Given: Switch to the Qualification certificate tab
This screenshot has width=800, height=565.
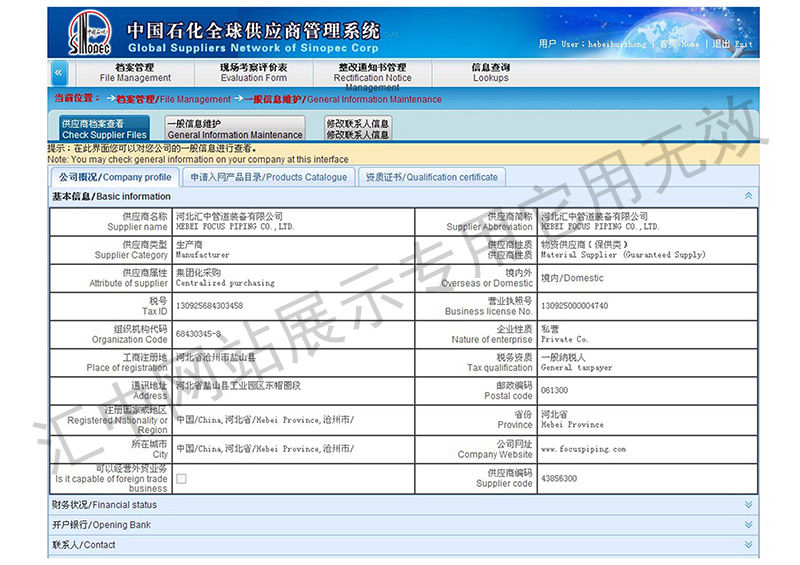Looking at the screenshot, I should 431,177.
